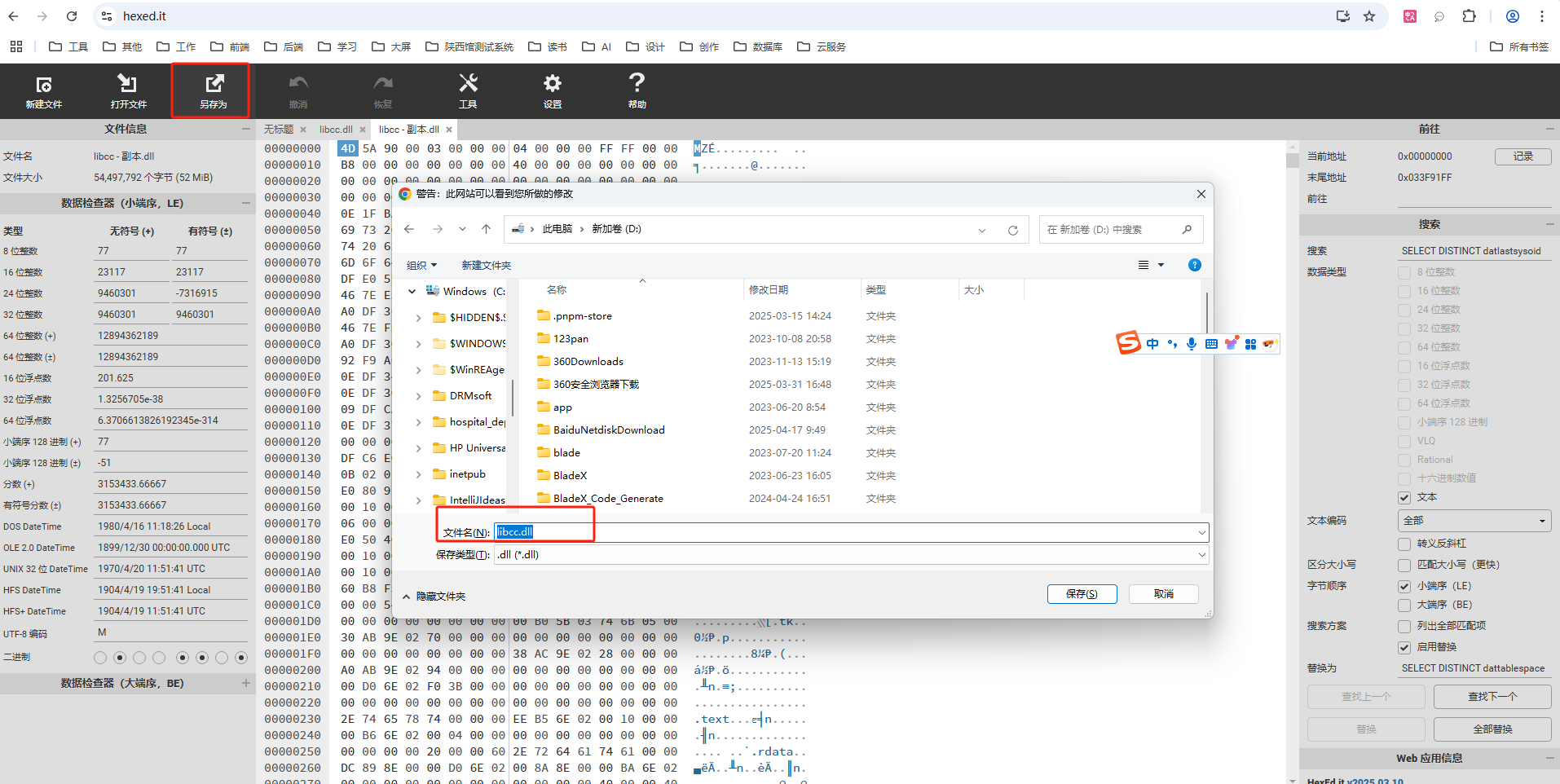1560x784 pixels.
Task: Open the Sogou keyboard layout icon
Action: click(x=1211, y=343)
